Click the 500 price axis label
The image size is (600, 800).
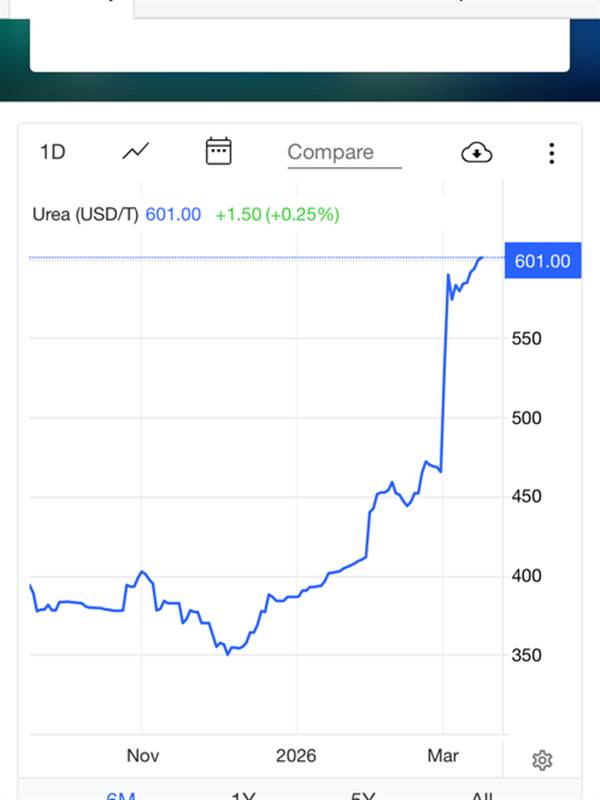[x=526, y=418]
